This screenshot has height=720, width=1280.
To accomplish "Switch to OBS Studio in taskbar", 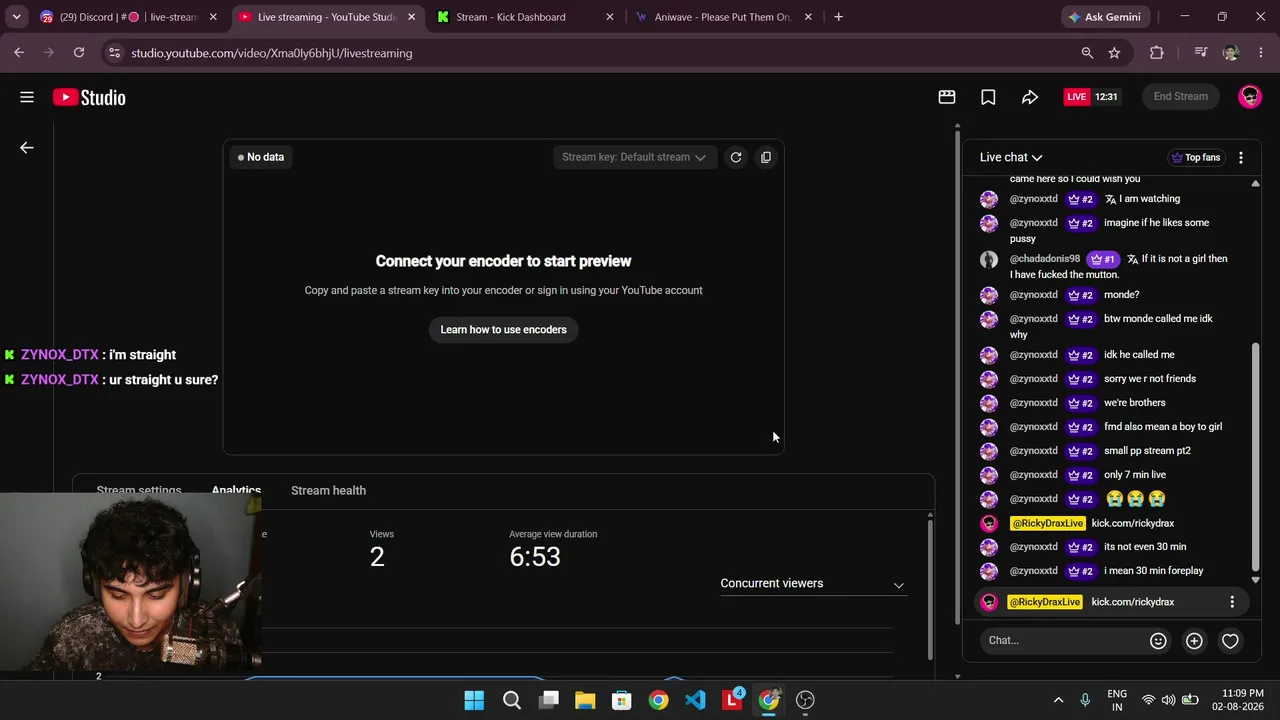I will 805,700.
